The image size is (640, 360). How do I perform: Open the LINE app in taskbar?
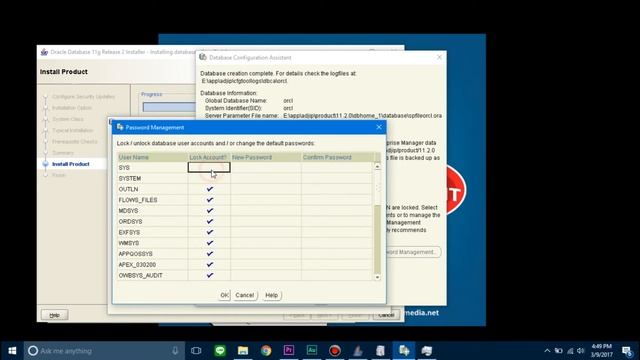coord(220,351)
